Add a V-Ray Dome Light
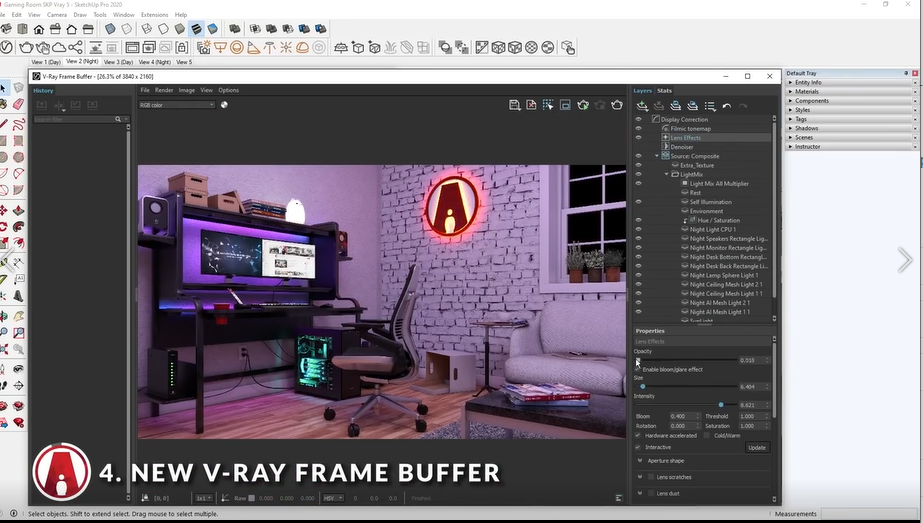This screenshot has width=923, height=523. [x=303, y=47]
